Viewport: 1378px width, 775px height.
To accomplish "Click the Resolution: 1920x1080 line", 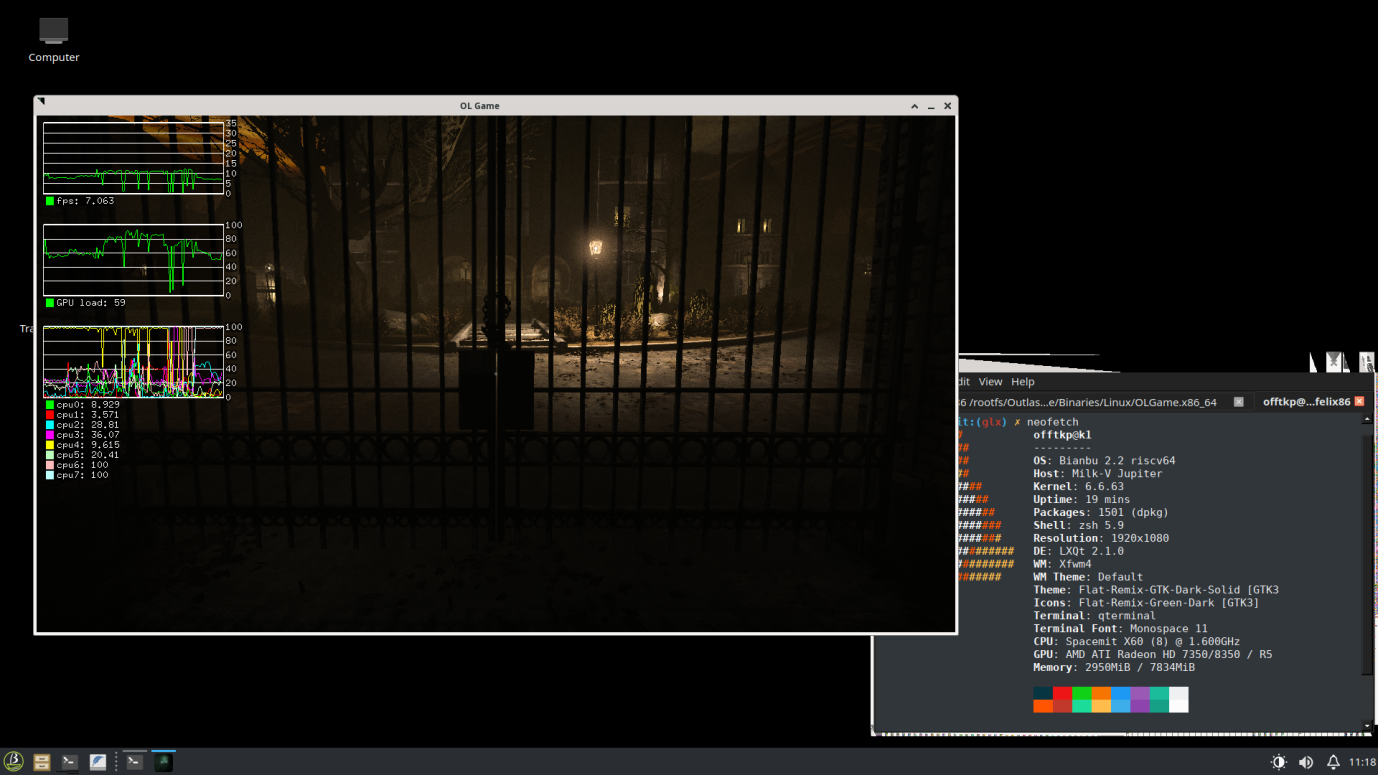I will point(1101,539).
